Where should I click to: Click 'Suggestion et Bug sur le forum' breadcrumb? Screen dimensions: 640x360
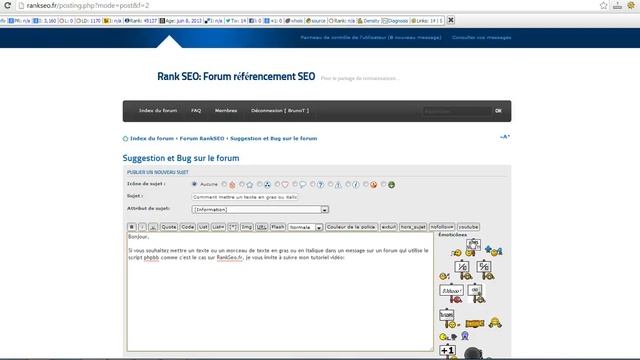273,138
